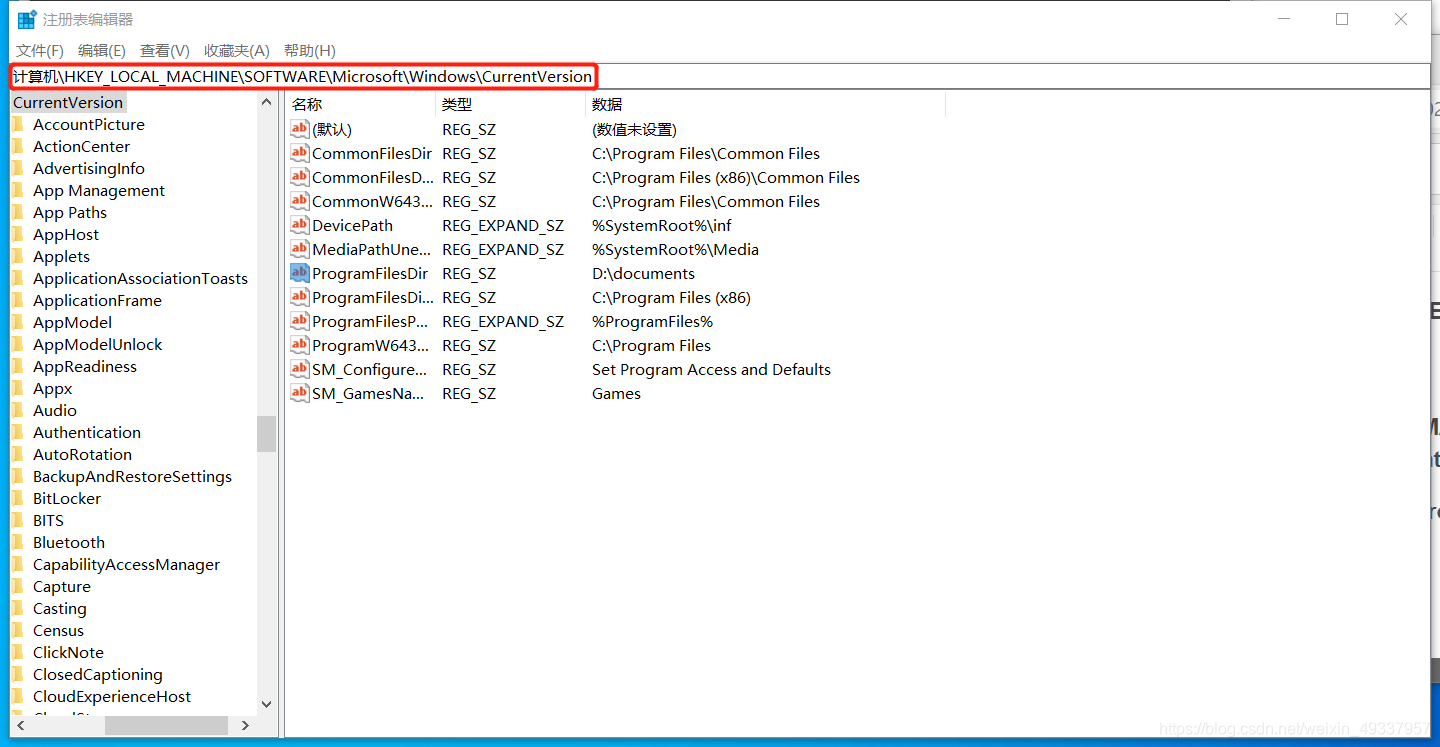Select the AppHost key
This screenshot has width=1440, height=747.
[66, 234]
